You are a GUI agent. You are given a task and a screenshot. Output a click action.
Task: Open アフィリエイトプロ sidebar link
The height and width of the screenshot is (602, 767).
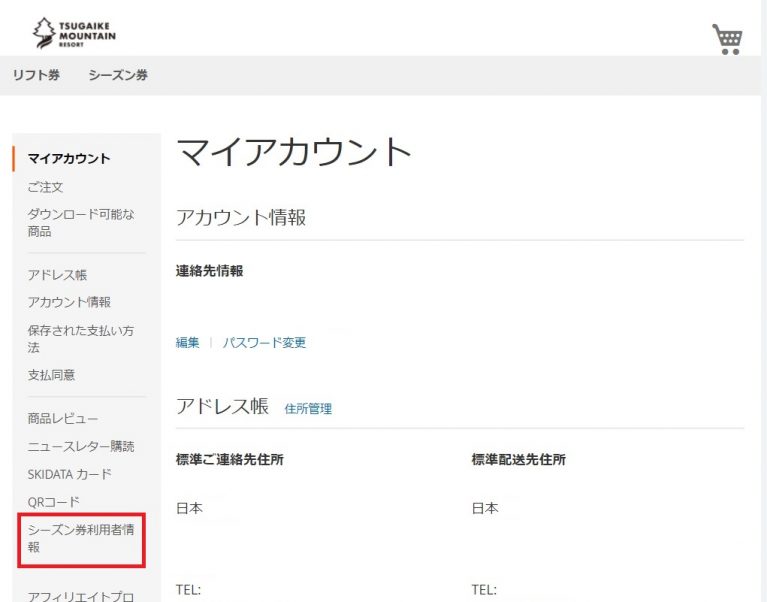(x=81, y=596)
